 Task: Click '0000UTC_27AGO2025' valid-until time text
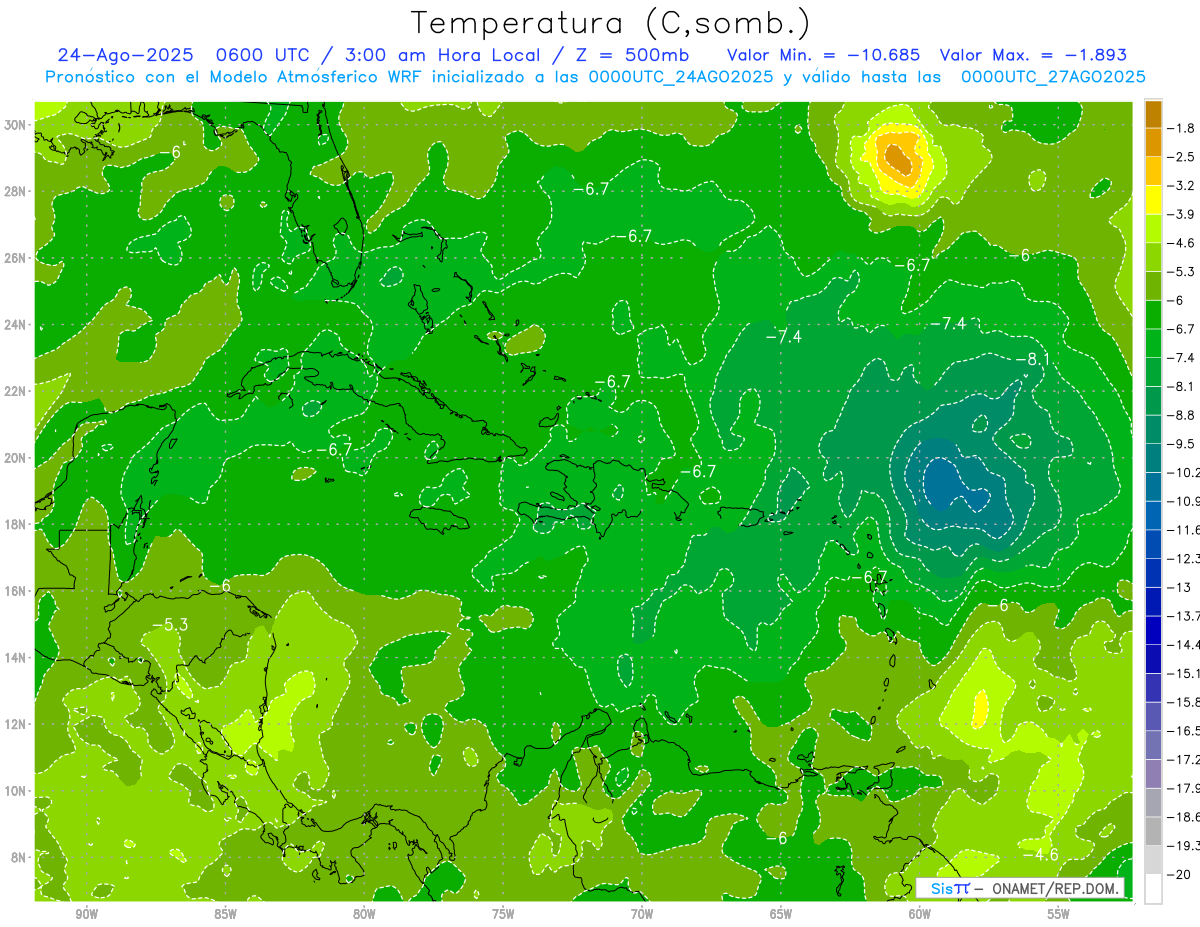coord(1052,77)
